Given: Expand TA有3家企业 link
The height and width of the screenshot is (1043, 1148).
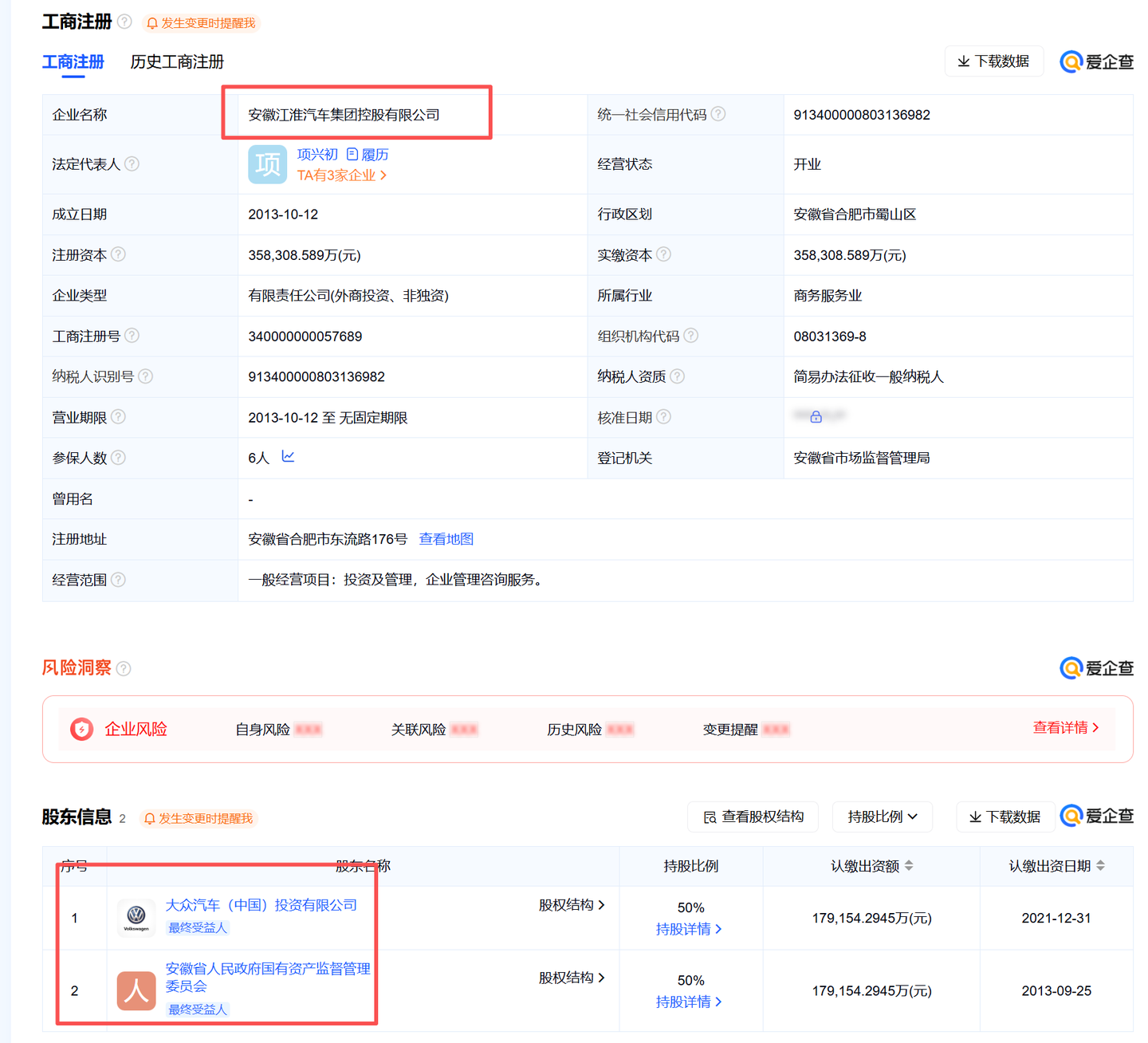Looking at the screenshot, I should coord(342,175).
